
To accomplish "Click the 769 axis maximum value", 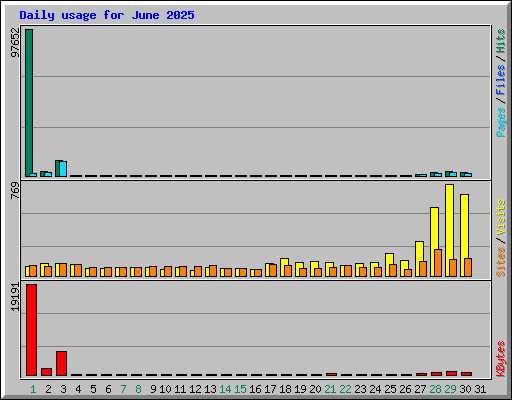I will pyautogui.click(x=15, y=191).
